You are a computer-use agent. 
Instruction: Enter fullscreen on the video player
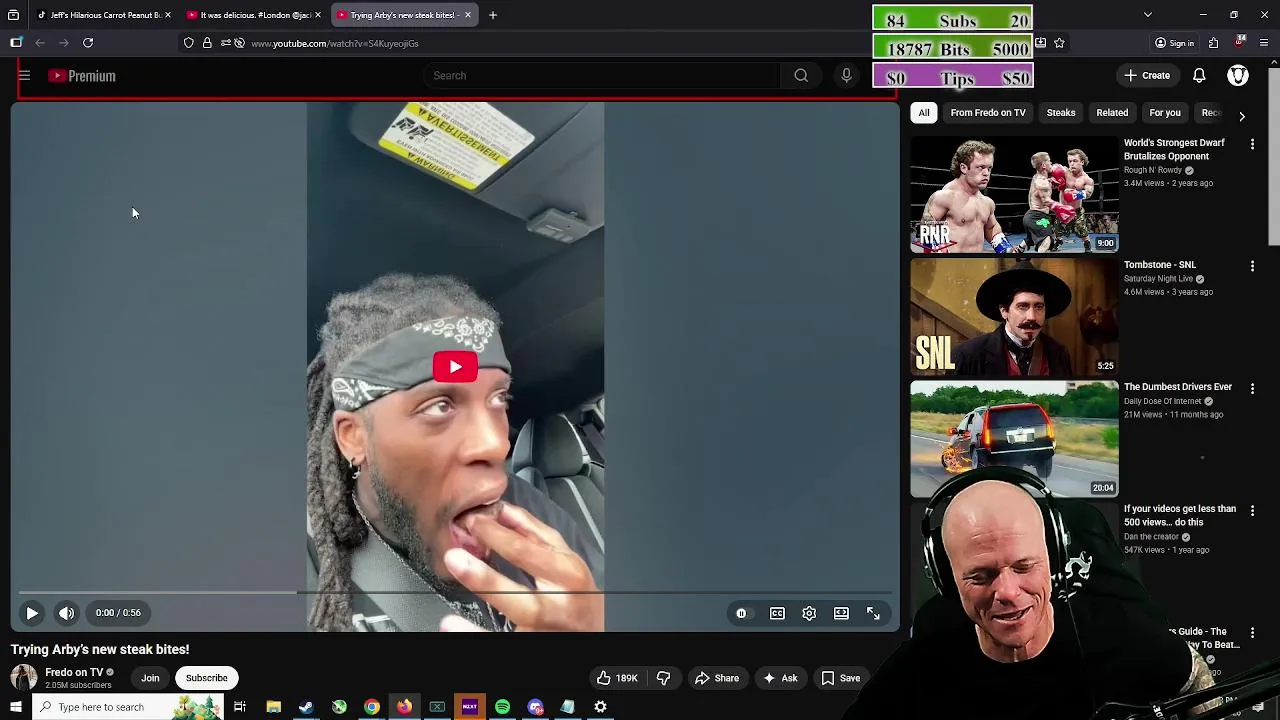point(873,613)
